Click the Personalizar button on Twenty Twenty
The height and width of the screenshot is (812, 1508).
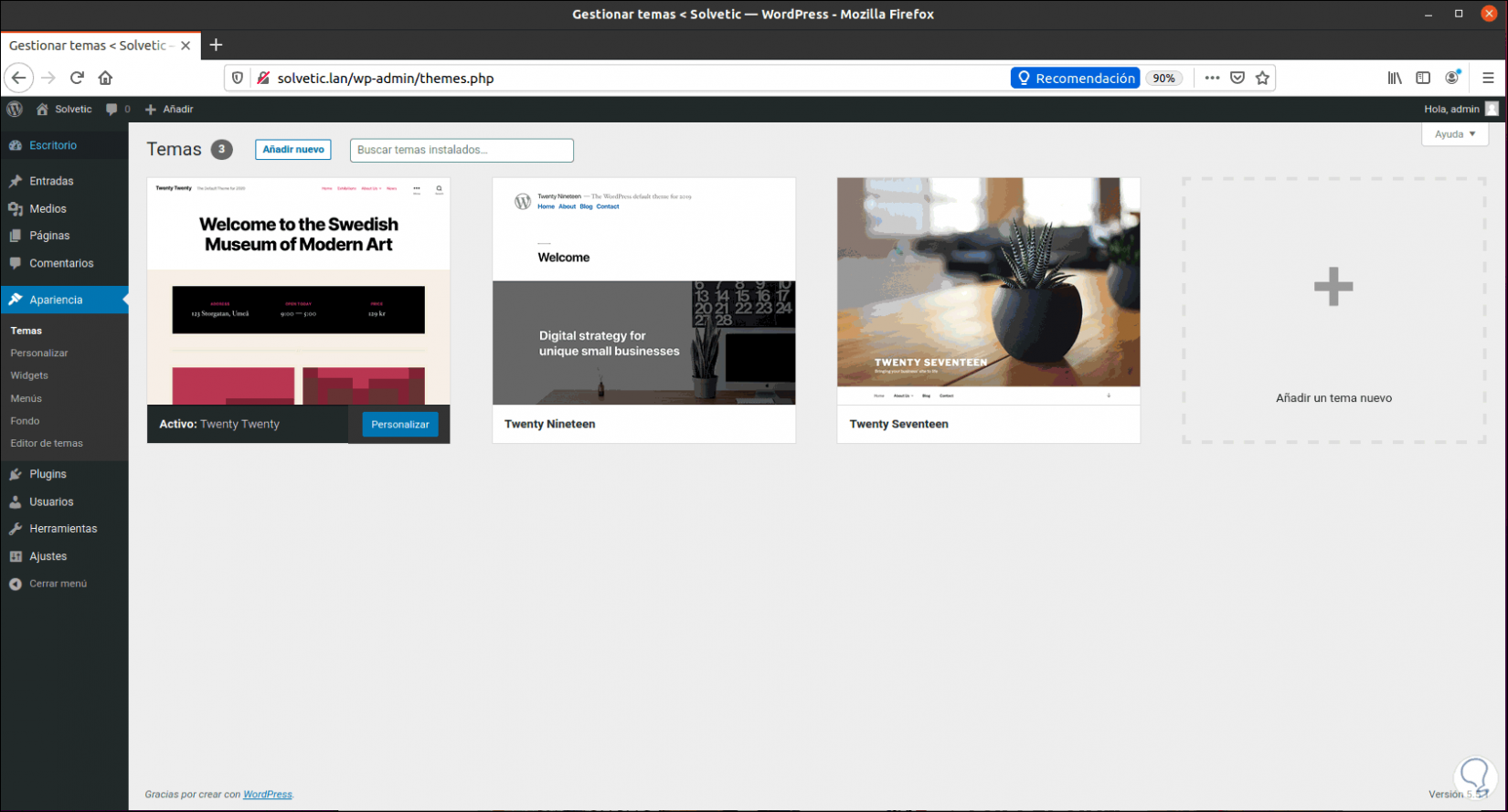(x=400, y=425)
